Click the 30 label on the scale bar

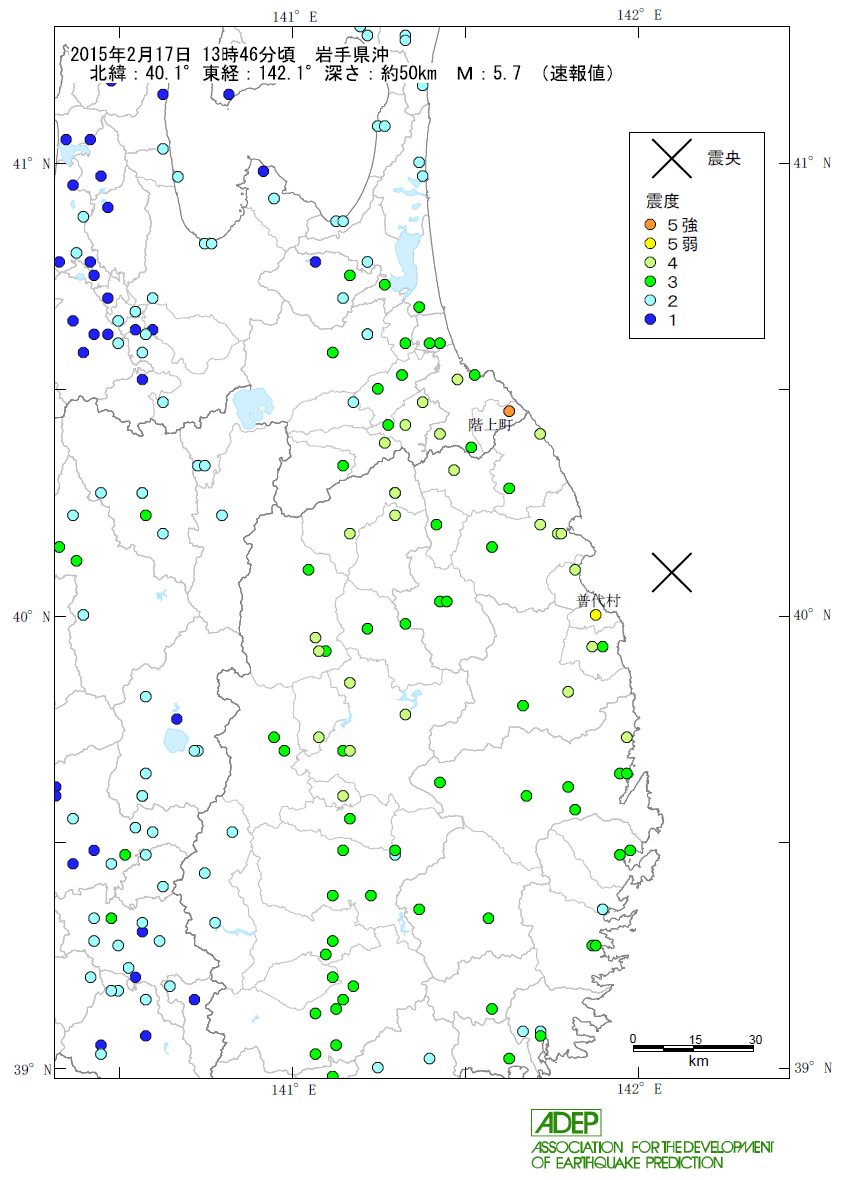[755, 1039]
